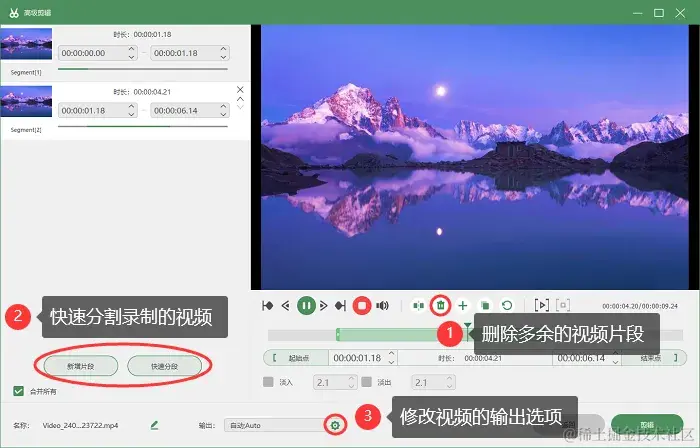
Task: Decrease the Segment[1] start time with down arrow
Action: pos(131,57)
